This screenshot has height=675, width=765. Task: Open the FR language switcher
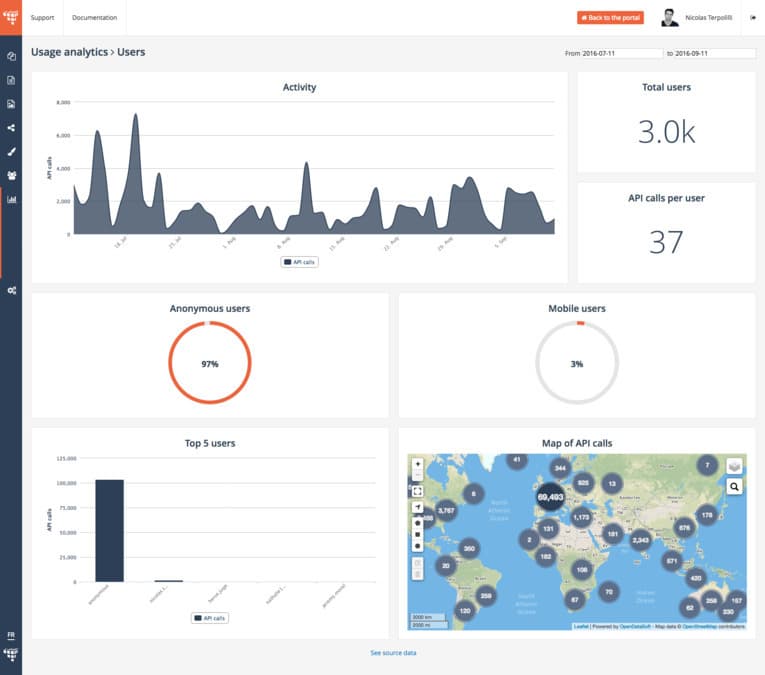coord(11,635)
